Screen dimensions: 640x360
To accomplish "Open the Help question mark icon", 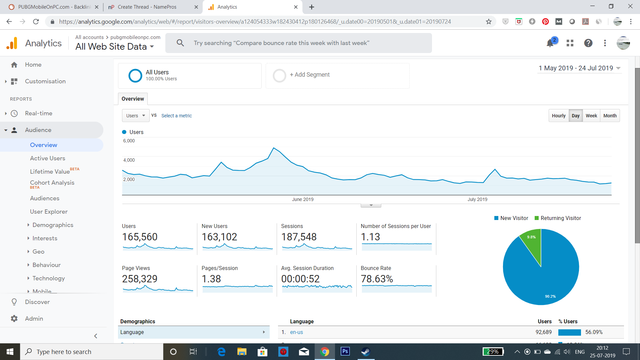I will (x=588, y=43).
